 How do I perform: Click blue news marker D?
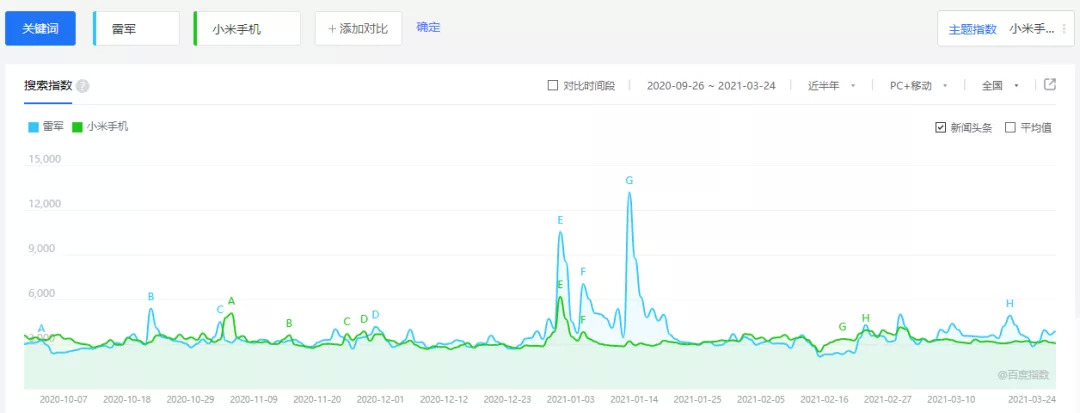click(x=375, y=315)
